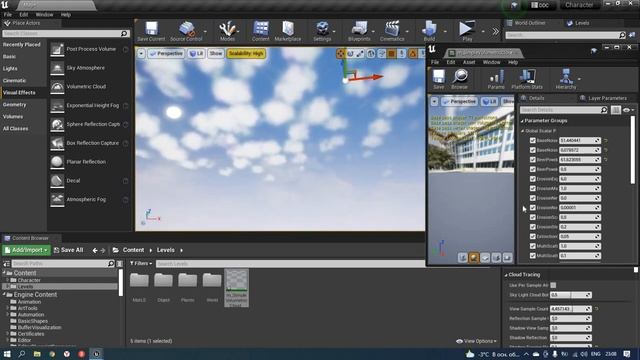Collapse the Parameter Groups section

(x=522, y=121)
